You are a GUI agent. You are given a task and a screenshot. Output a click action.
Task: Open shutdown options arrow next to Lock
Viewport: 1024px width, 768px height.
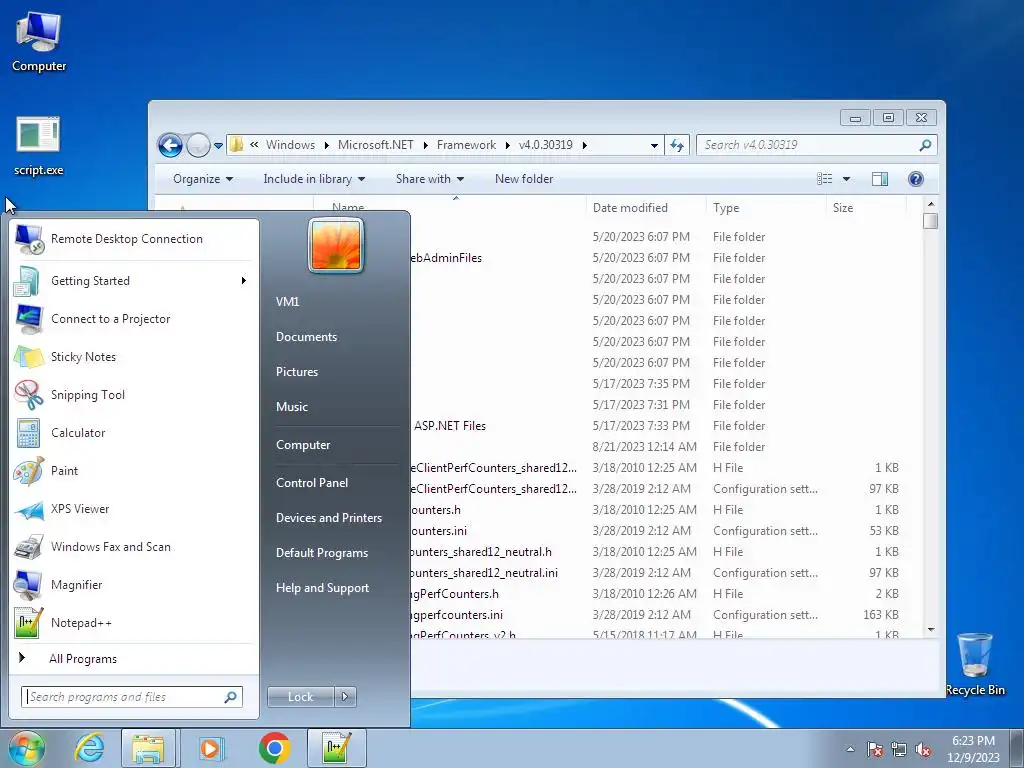[x=345, y=697]
